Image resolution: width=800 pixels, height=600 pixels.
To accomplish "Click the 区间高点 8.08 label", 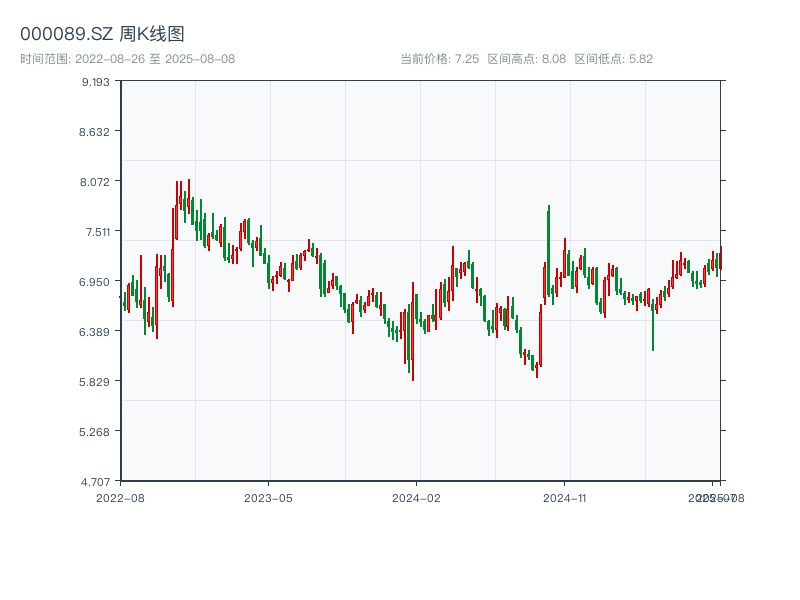I will tap(526, 59).
